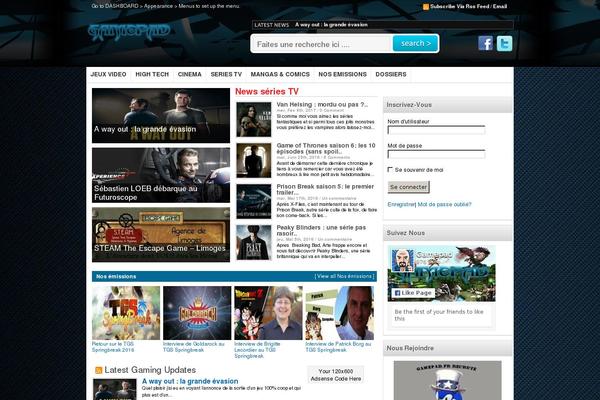Open the MANGAS & COMICS menu
The height and width of the screenshot is (400, 600).
point(280,74)
